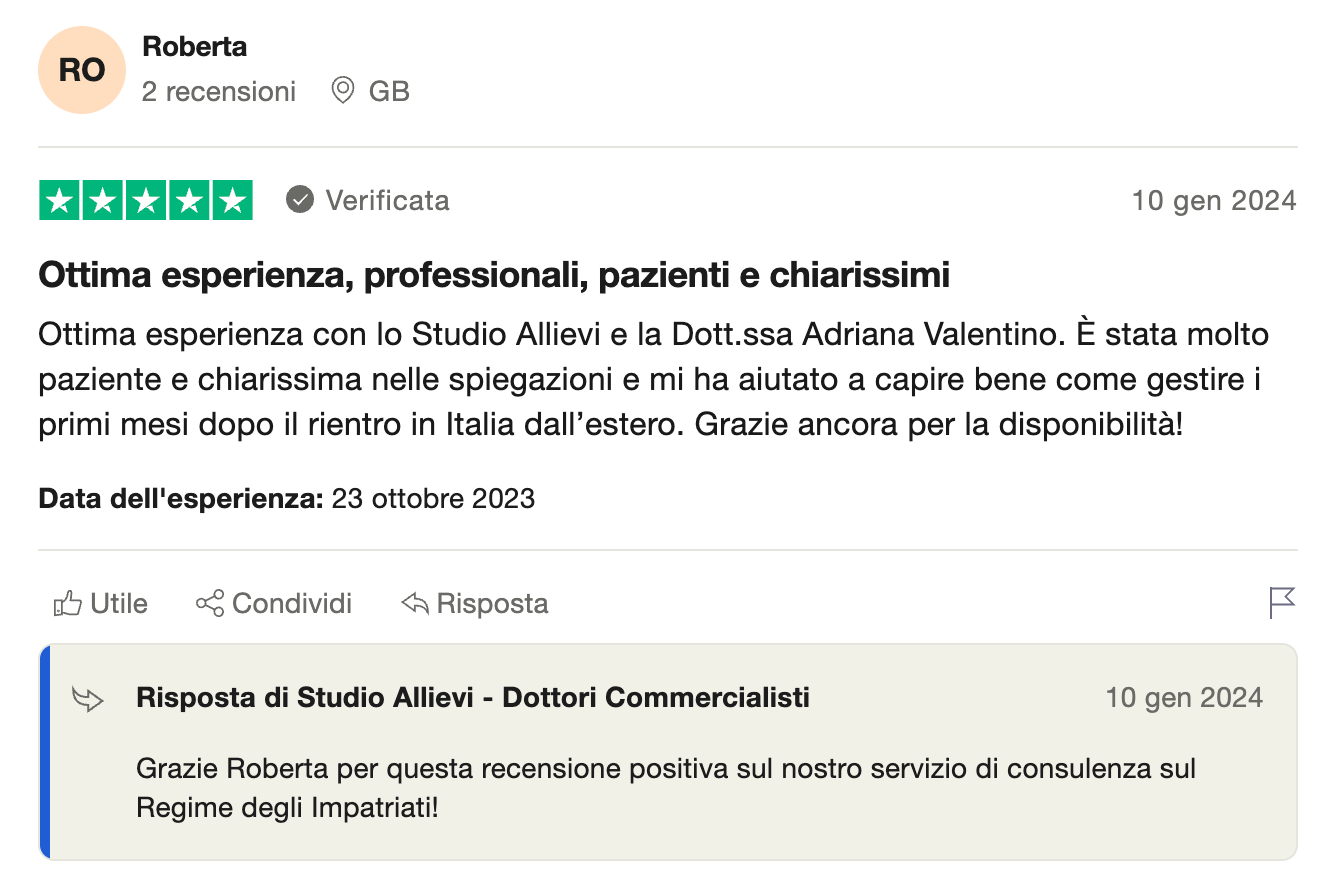
Task: Click the review date 10 gen 2024
Action: [x=1213, y=200]
